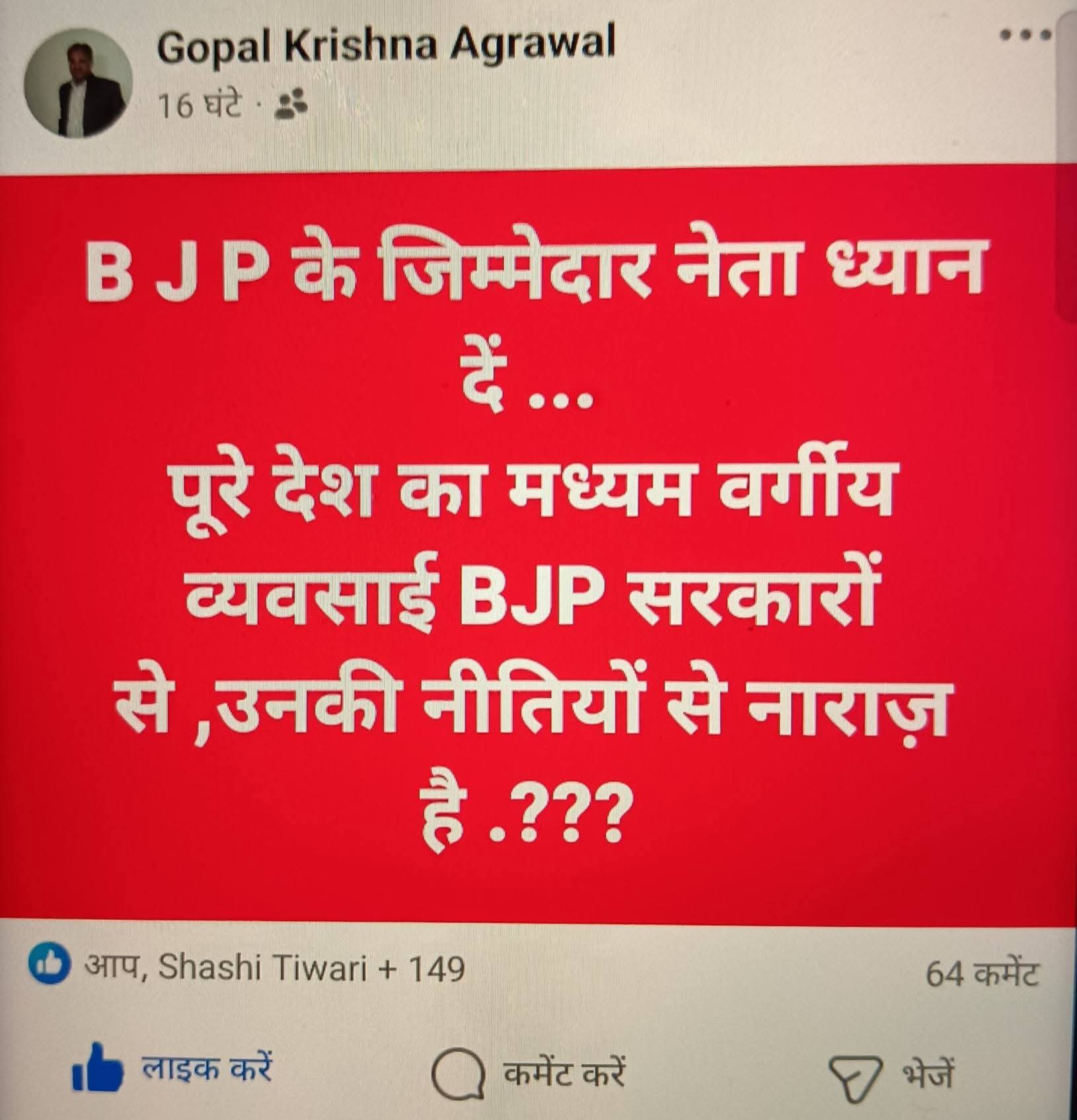
Task: Open the 64 कमेंट comments list
Action: 982,973
